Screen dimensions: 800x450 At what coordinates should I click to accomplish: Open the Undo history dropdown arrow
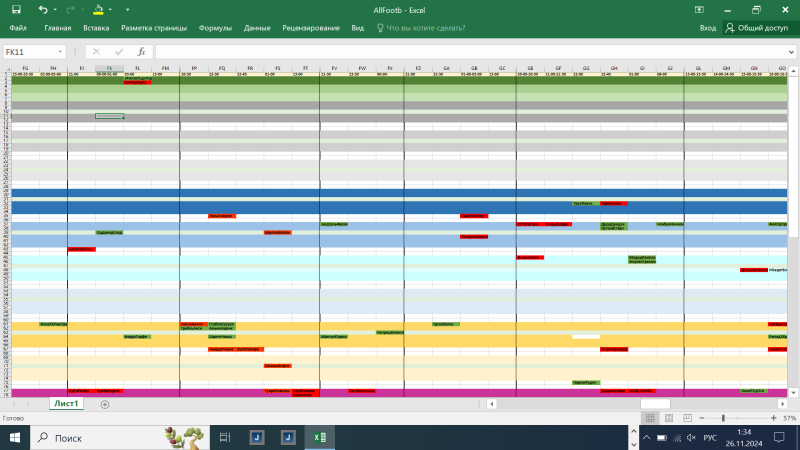pos(54,9)
